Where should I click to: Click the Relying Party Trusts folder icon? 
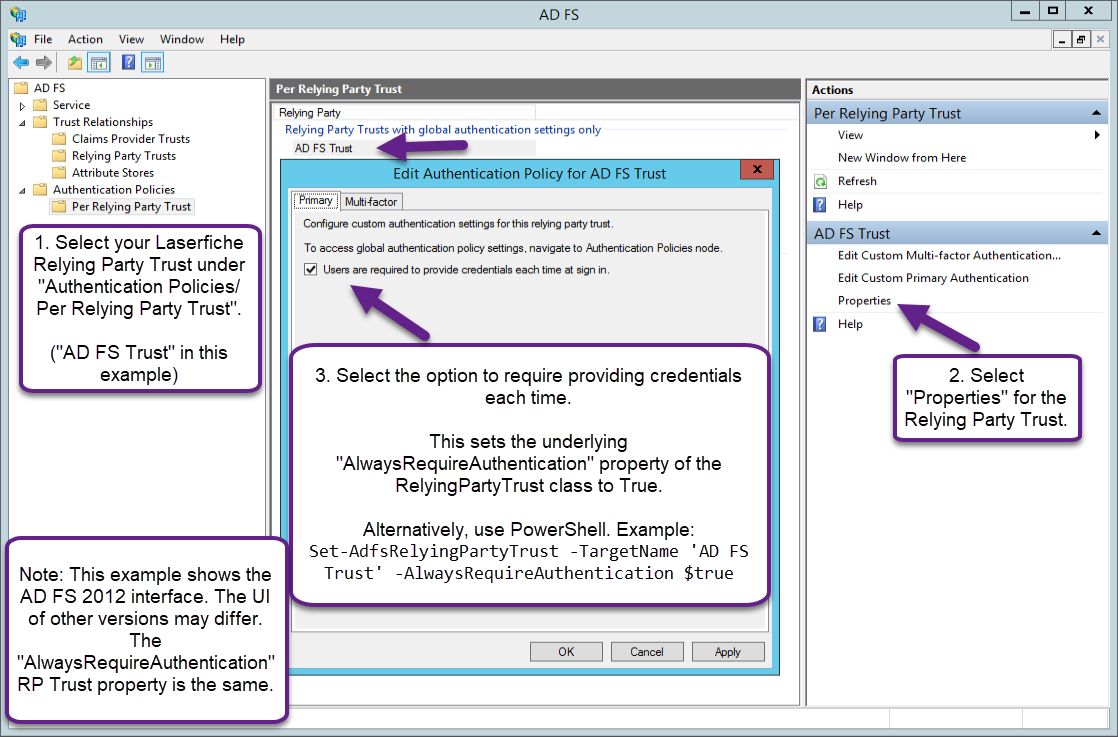click(x=59, y=156)
